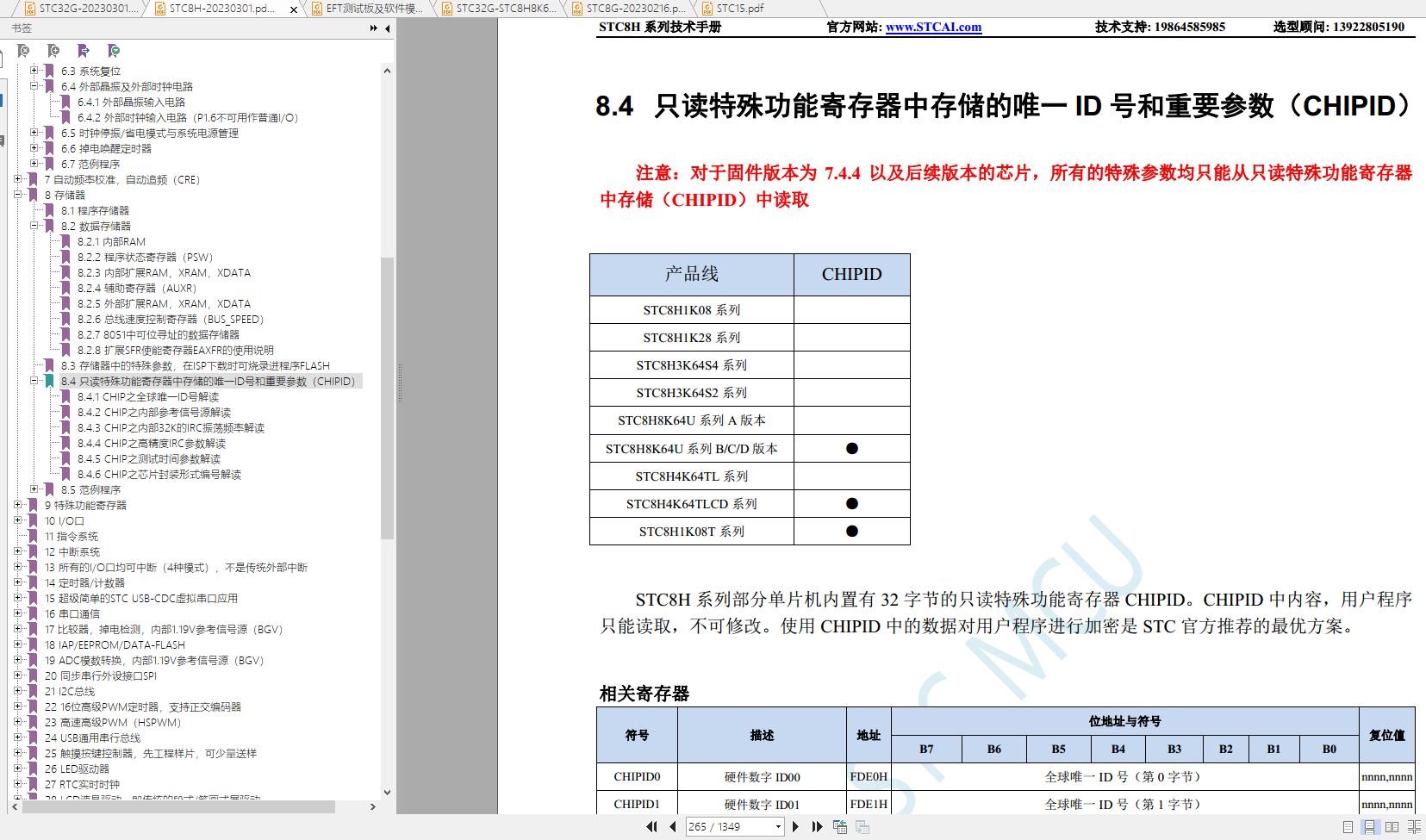The height and width of the screenshot is (840, 1426).
Task: Click bookmark icon of 10 I/O口
Action: click(33, 520)
